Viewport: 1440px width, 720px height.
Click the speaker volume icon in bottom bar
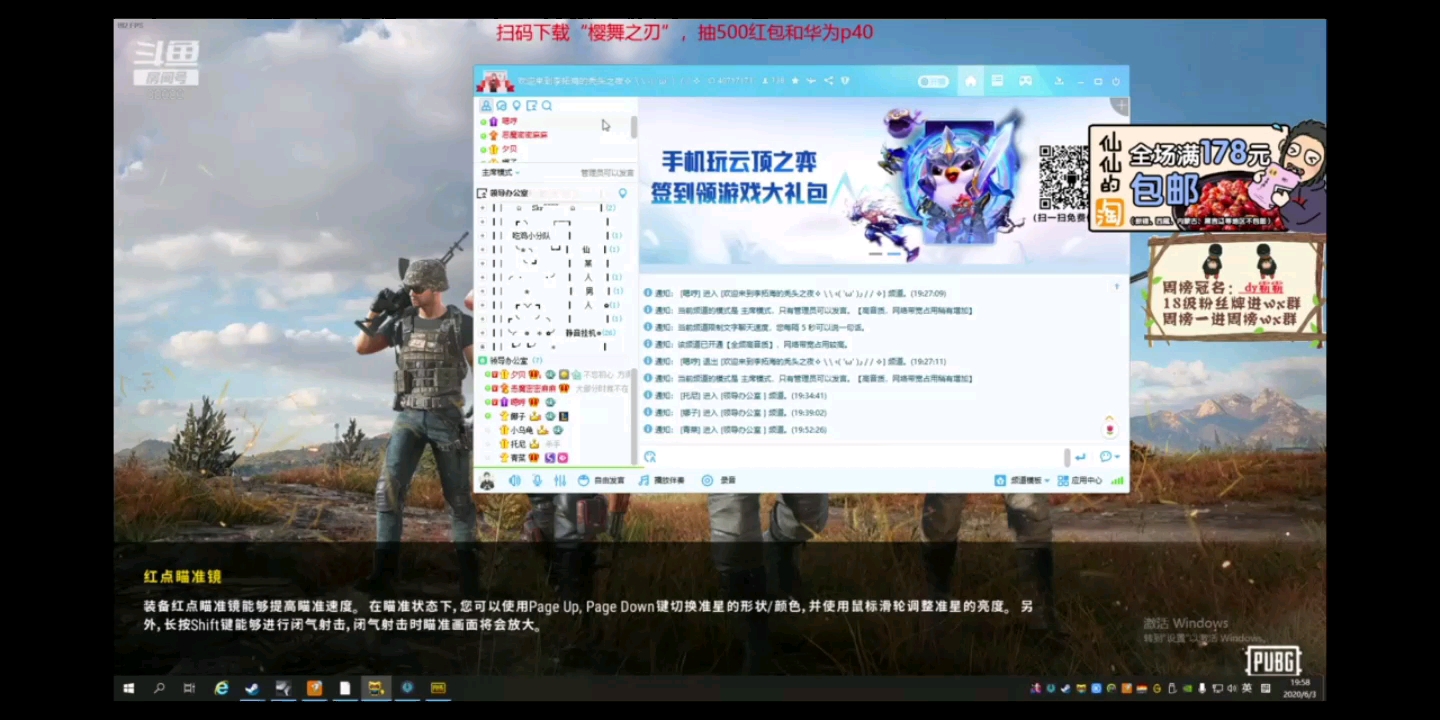[x=514, y=480]
